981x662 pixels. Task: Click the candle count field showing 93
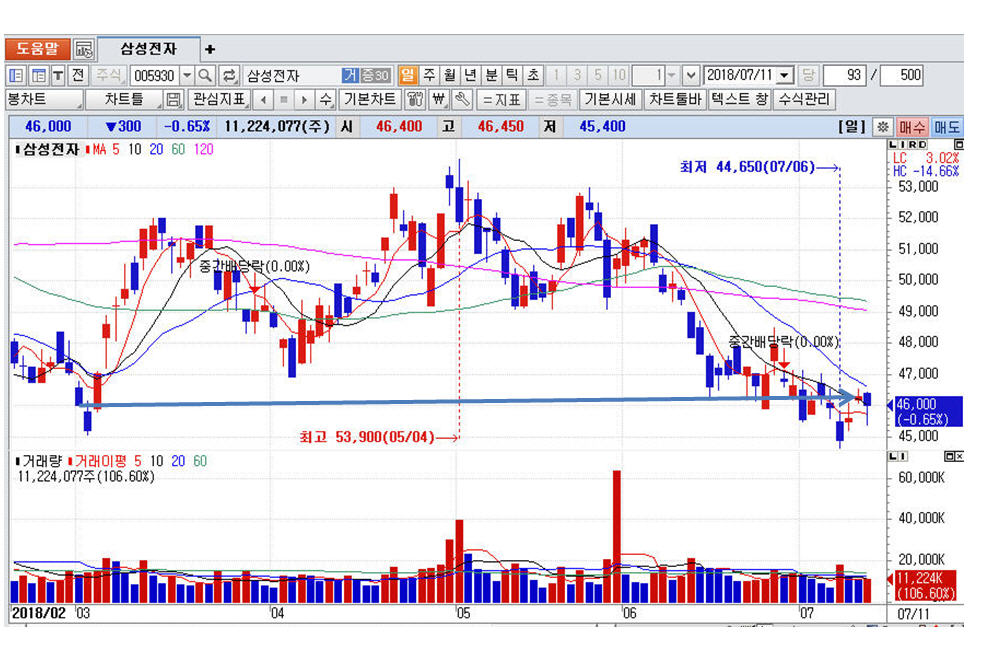(844, 75)
